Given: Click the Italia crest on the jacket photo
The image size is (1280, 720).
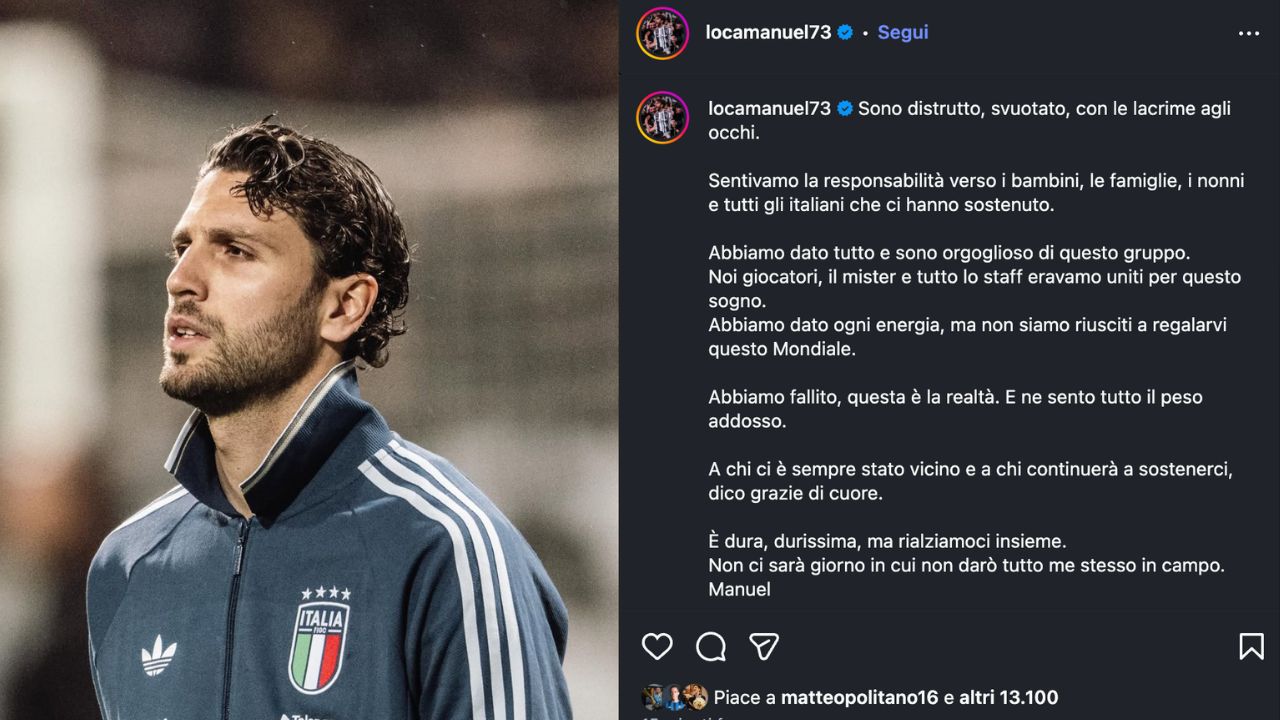Looking at the screenshot, I should click(x=319, y=640).
